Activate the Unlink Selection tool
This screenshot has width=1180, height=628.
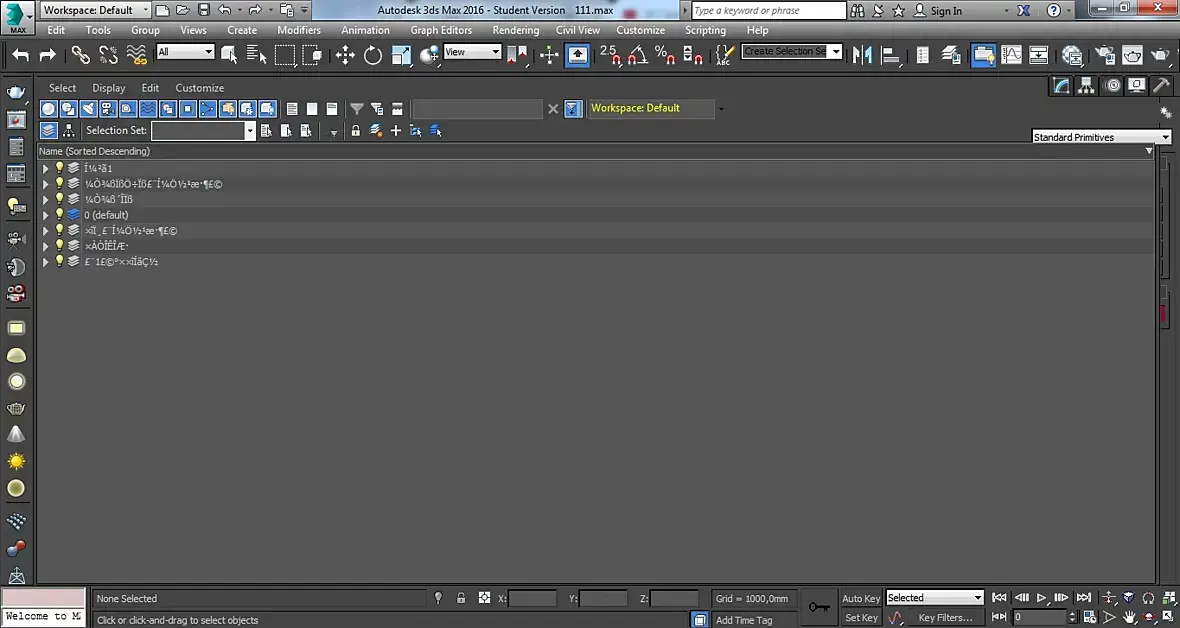(x=108, y=55)
